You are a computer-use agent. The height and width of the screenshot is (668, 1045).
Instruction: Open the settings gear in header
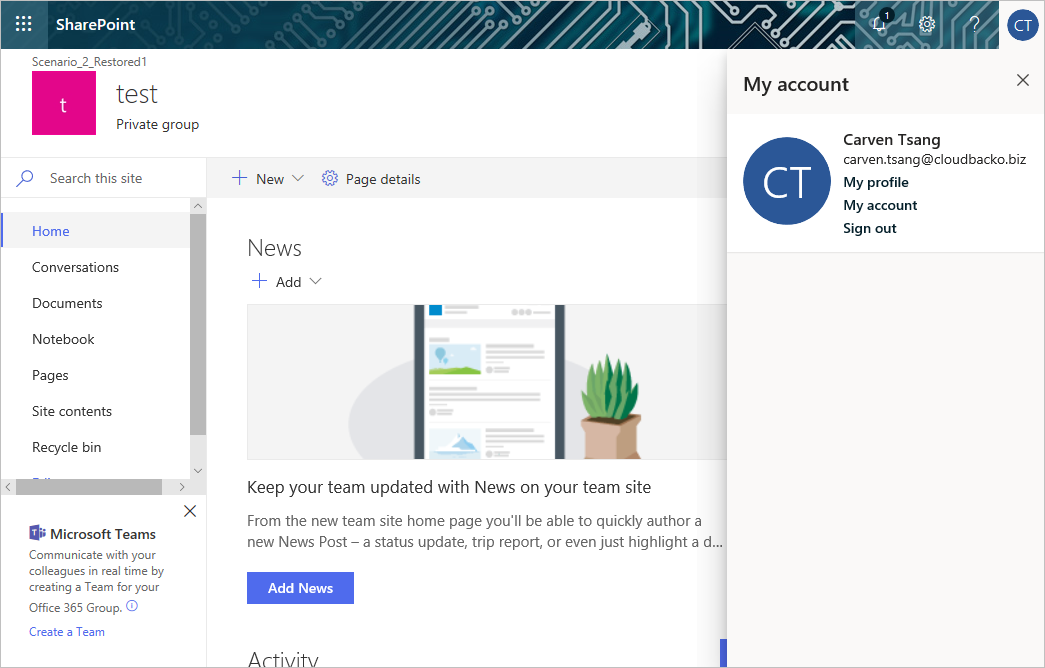[x=927, y=25]
